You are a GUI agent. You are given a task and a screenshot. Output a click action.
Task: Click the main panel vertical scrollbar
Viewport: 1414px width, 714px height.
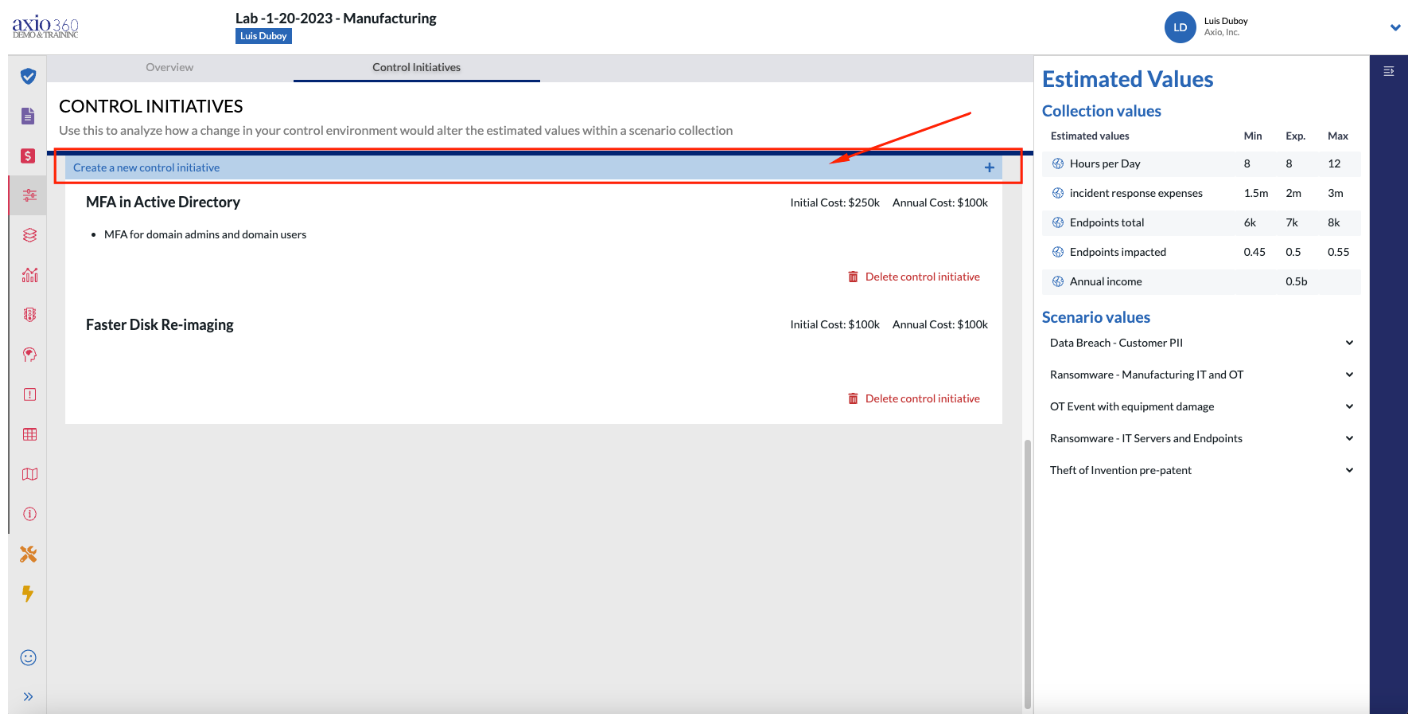pos(1027,572)
